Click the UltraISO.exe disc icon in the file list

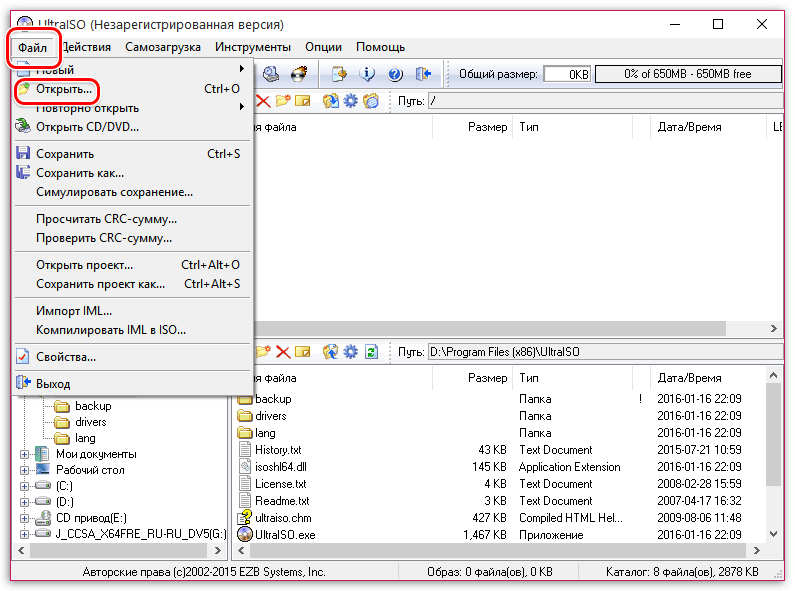pos(245,534)
